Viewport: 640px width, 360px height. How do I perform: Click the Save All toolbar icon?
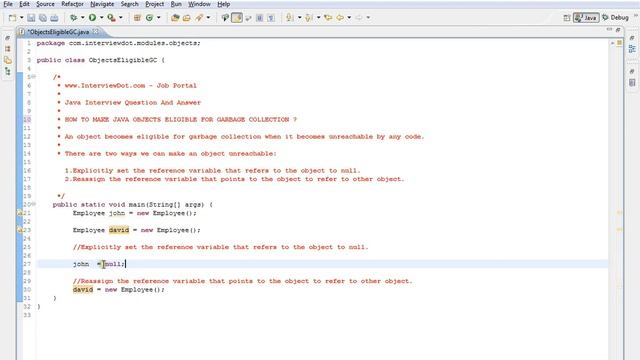click(x=42, y=18)
